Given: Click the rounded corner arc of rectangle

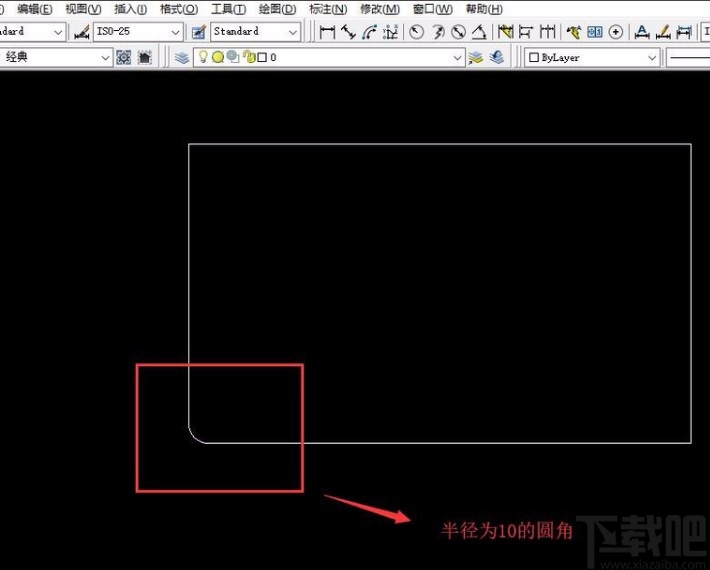Looking at the screenshot, I should (x=195, y=437).
